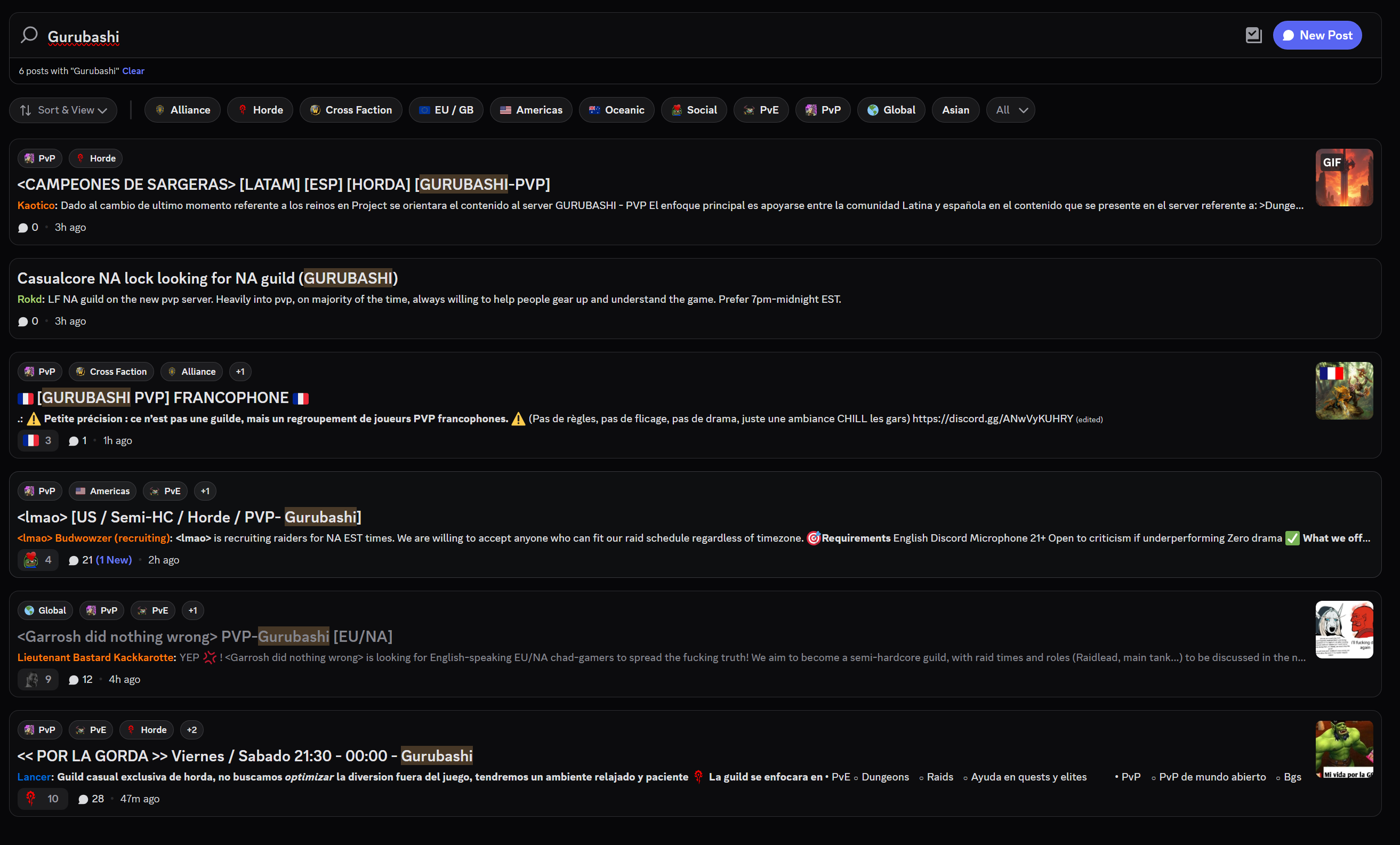Click author name Rokd
Screen dimensions: 1400x845
[29, 300]
